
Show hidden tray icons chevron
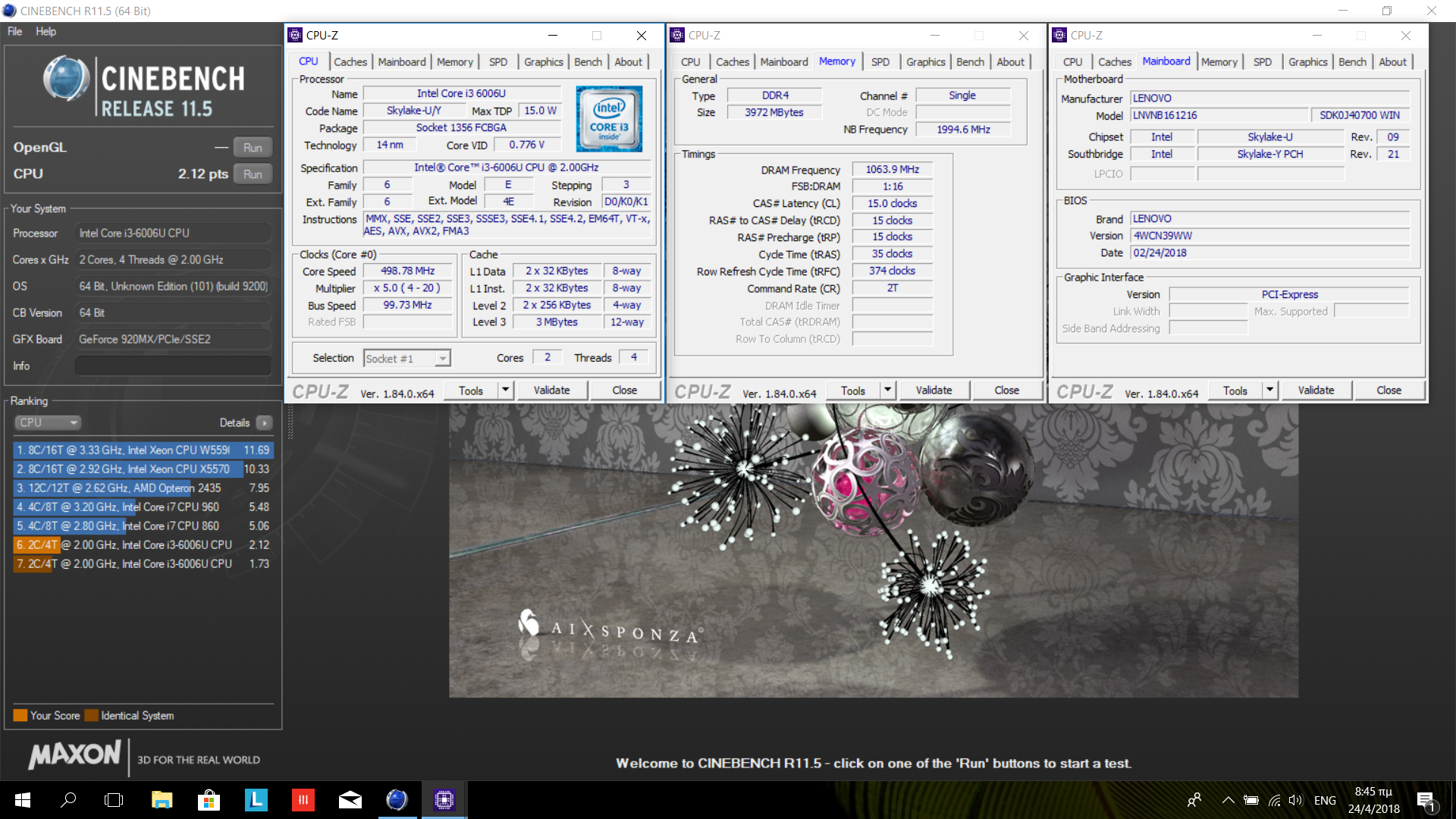tap(1228, 800)
